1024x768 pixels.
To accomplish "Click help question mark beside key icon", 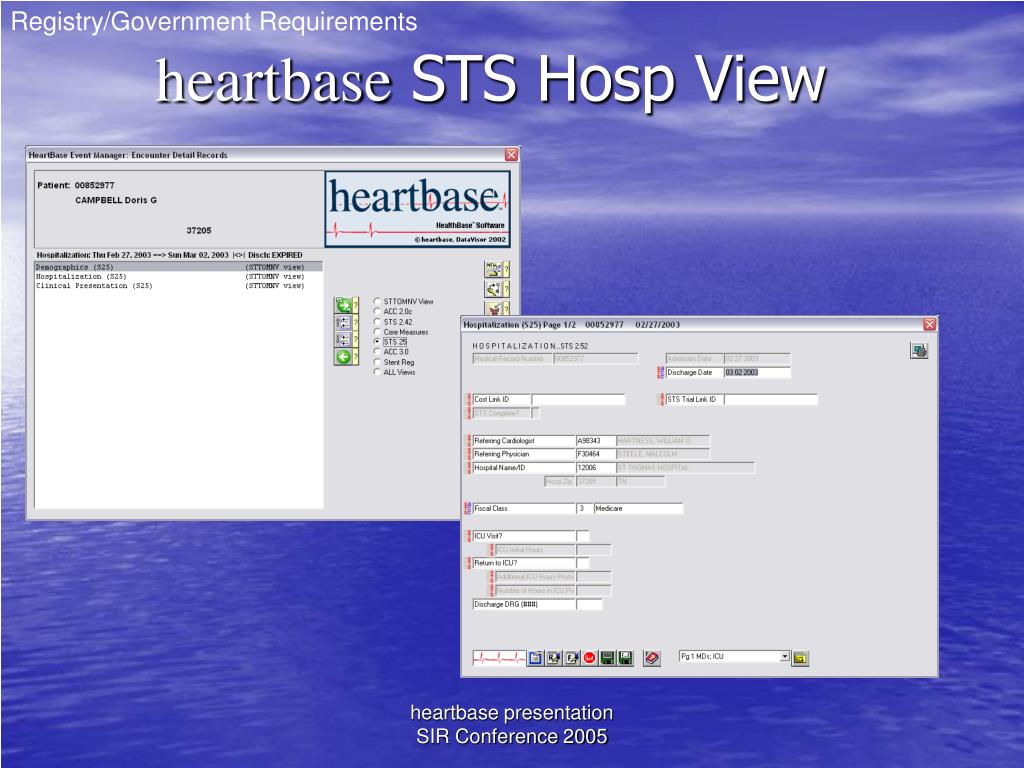I will coord(505,289).
